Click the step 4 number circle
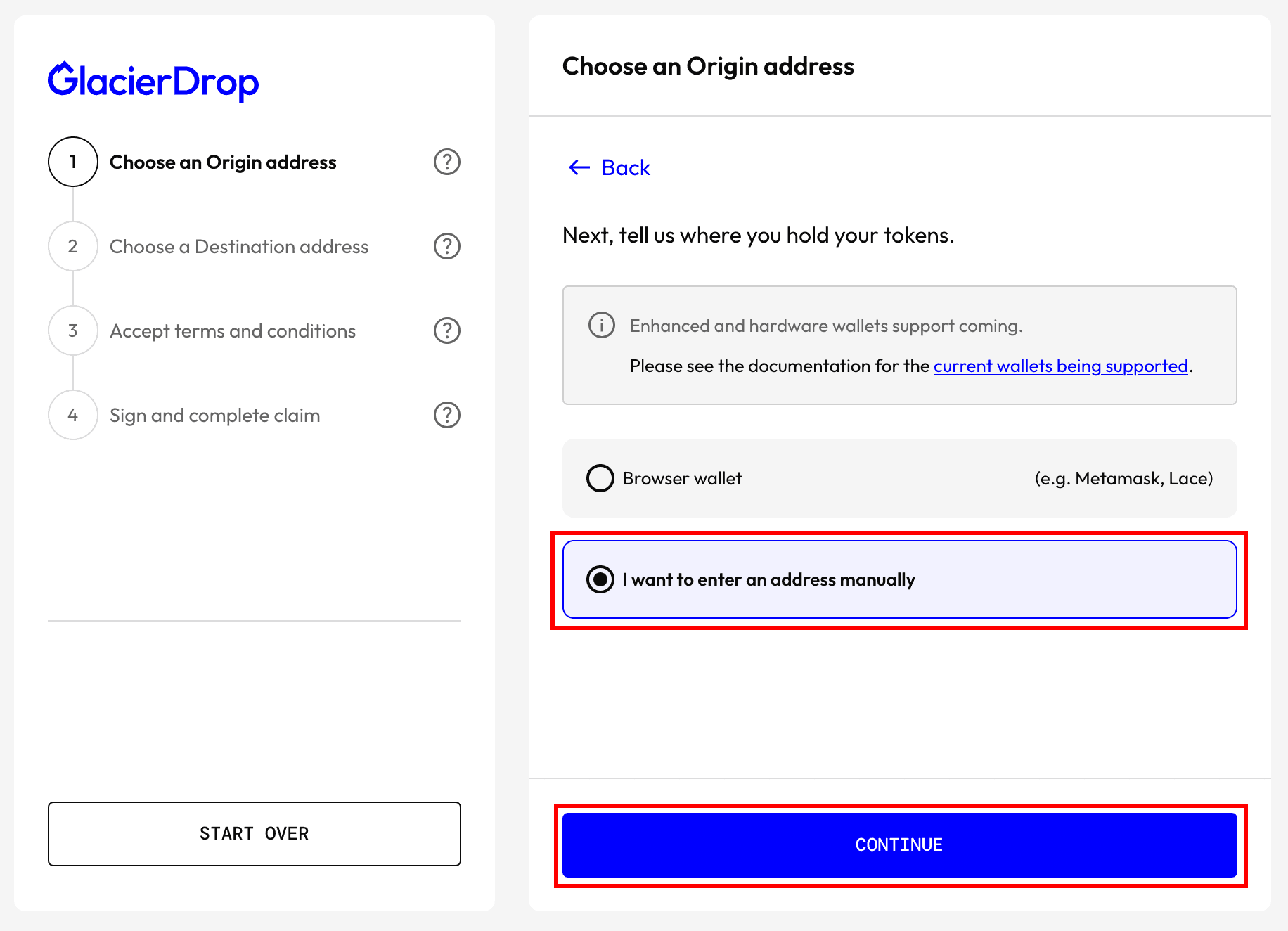 point(73,415)
